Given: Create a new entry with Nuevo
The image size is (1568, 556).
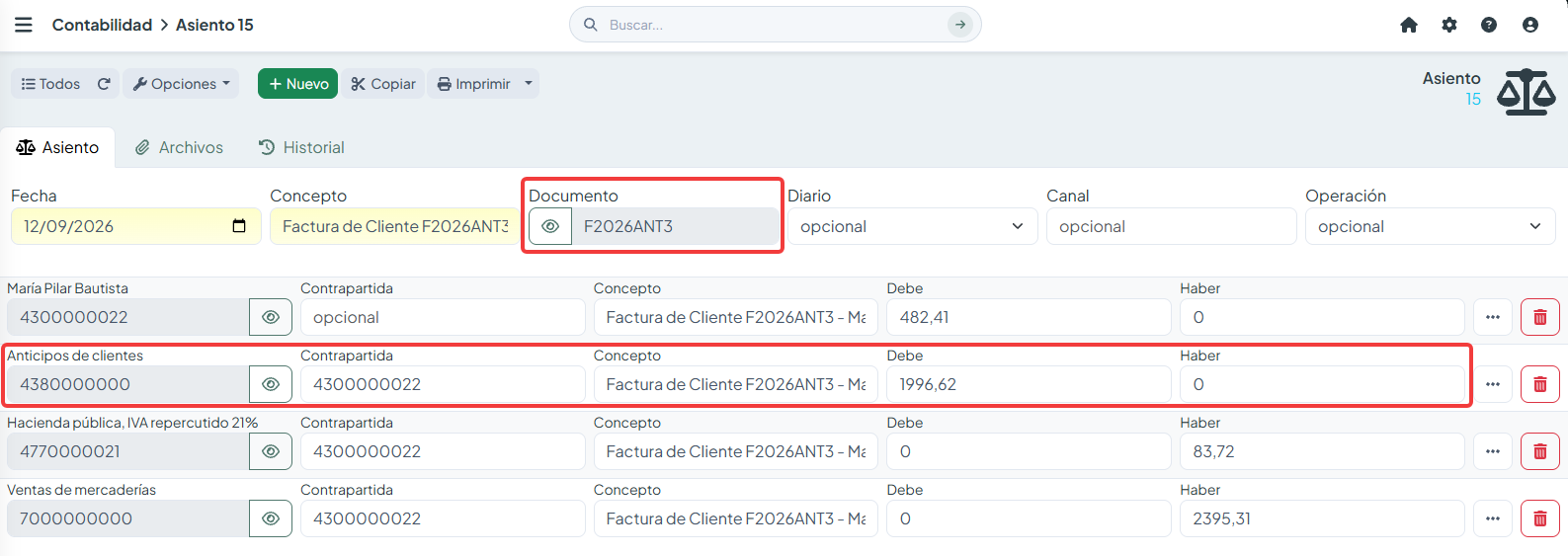Looking at the screenshot, I should [297, 84].
